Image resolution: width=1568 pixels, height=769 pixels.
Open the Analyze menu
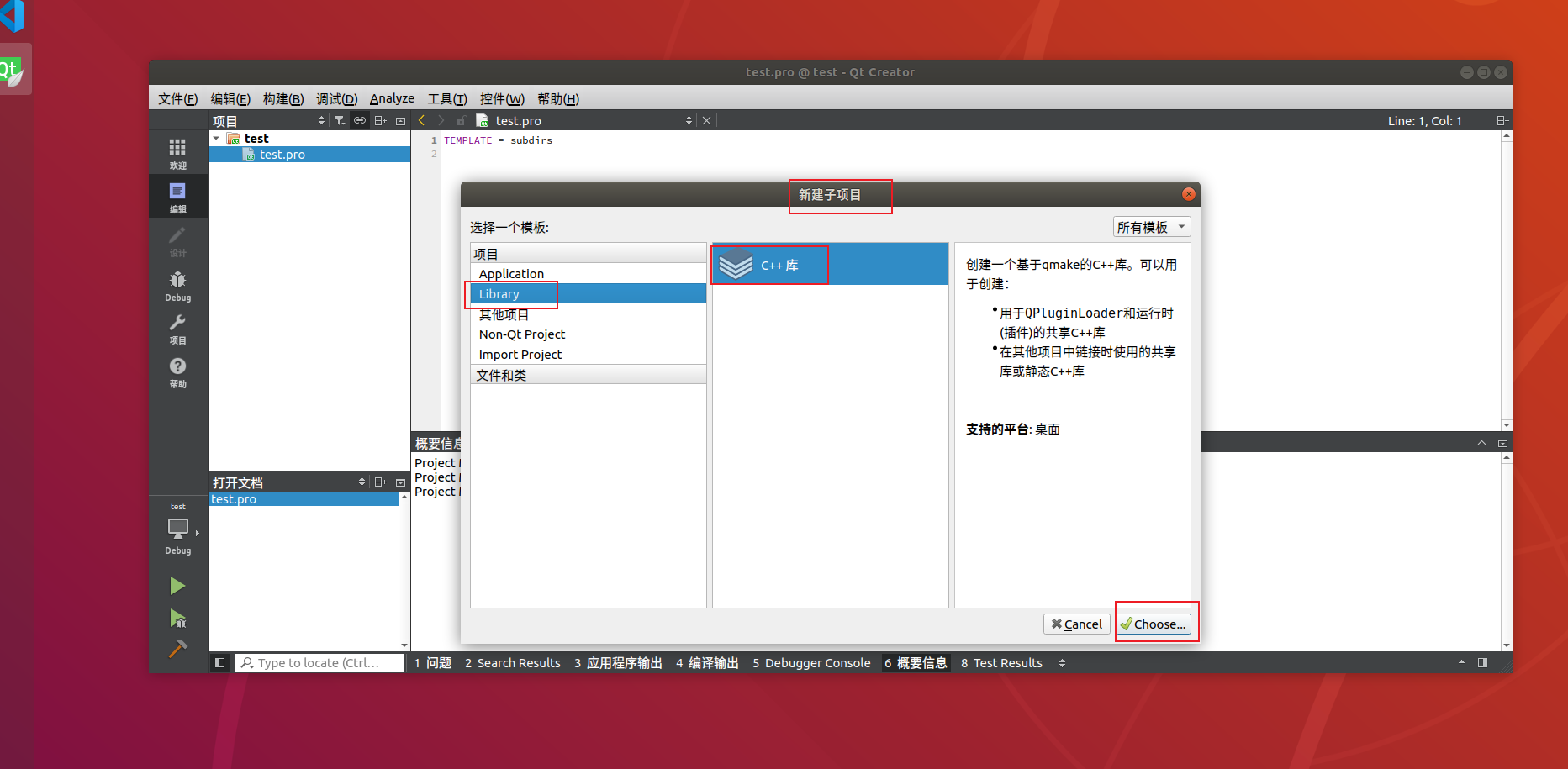(392, 98)
